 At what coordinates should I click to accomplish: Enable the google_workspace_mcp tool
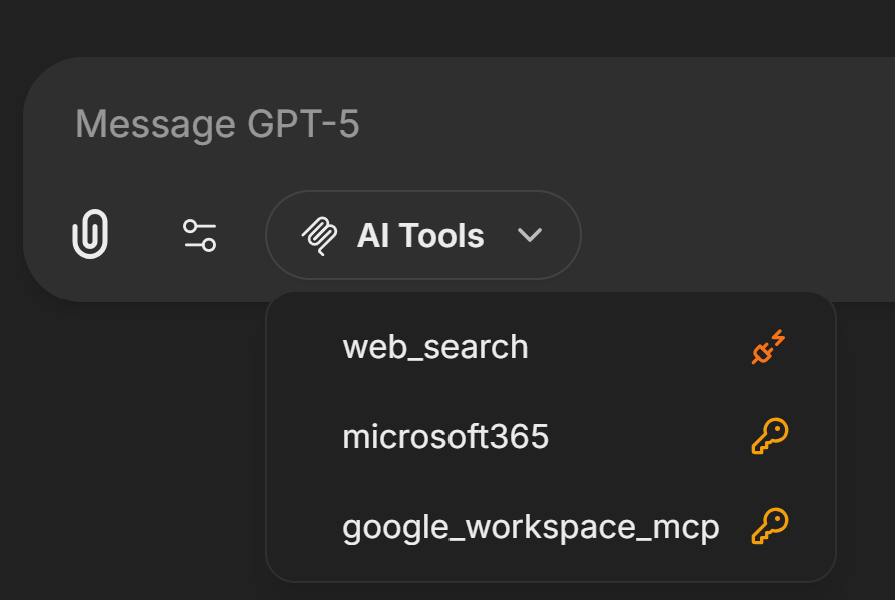530,527
